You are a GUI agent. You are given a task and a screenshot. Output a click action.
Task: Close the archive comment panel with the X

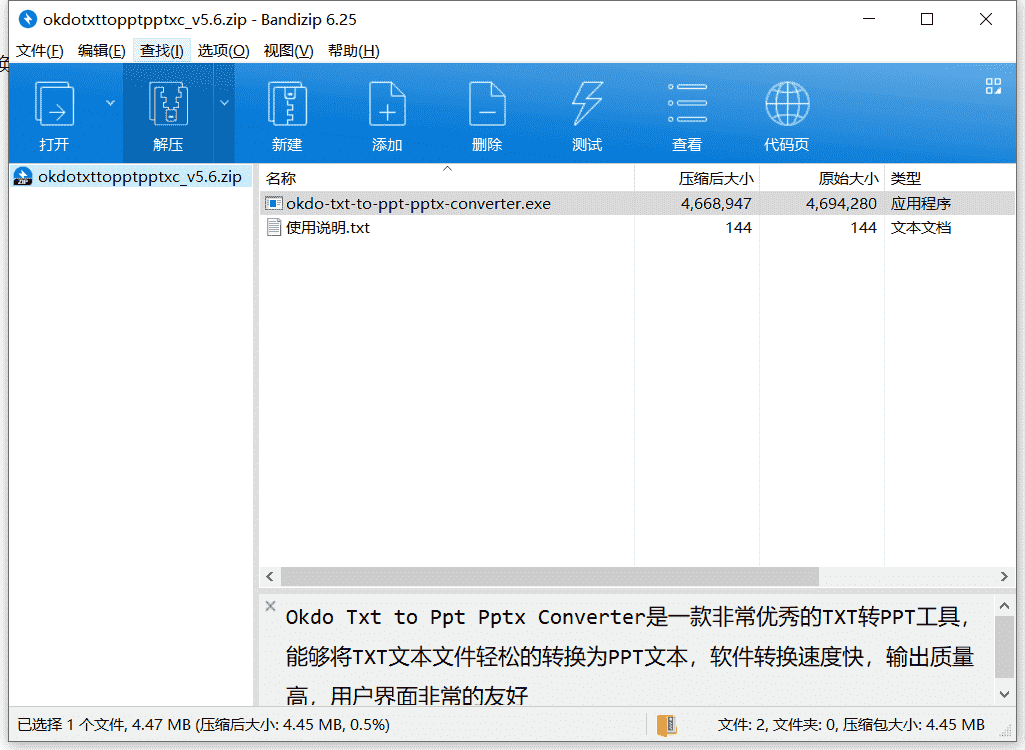click(271, 606)
